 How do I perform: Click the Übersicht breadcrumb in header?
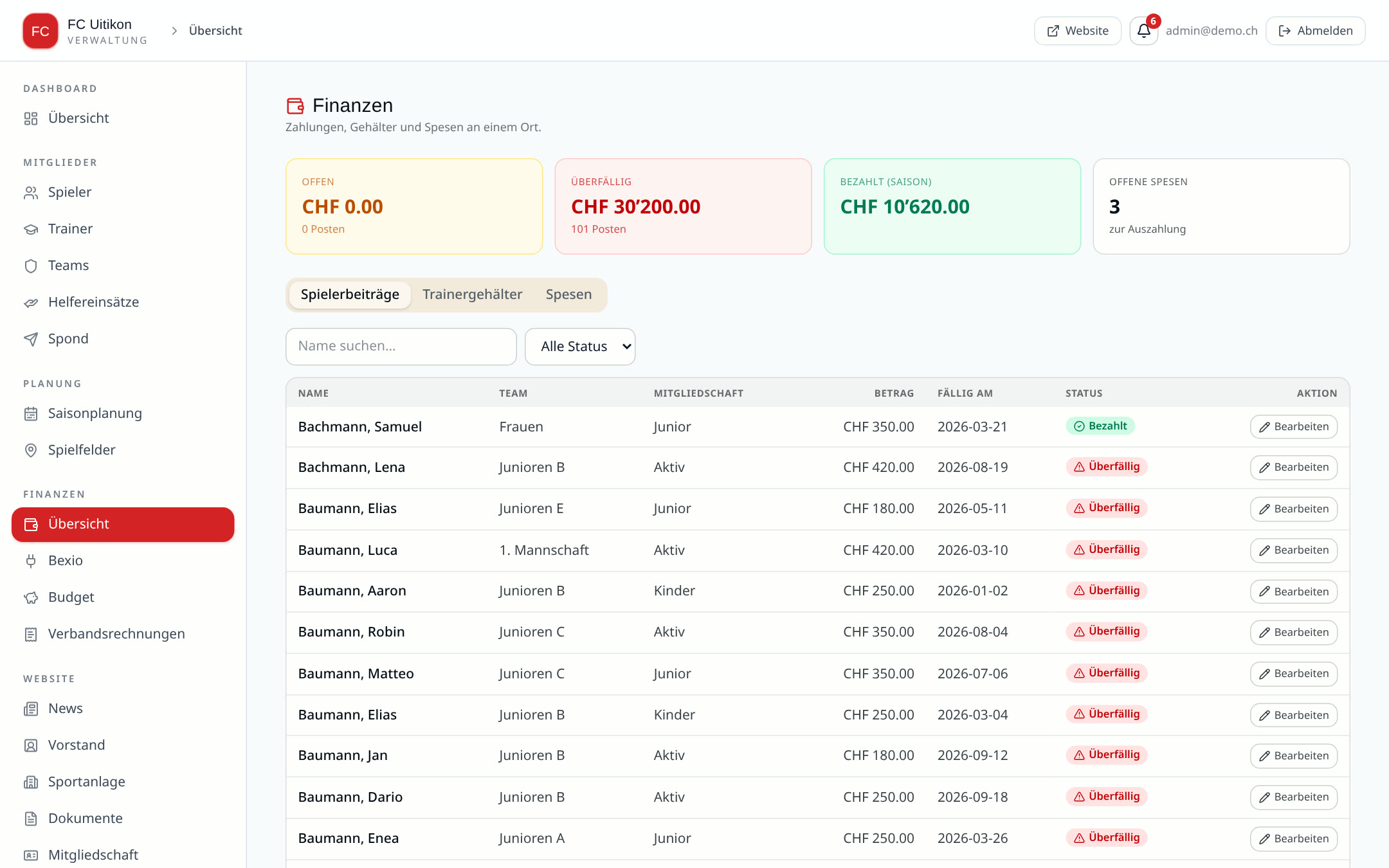click(x=215, y=31)
